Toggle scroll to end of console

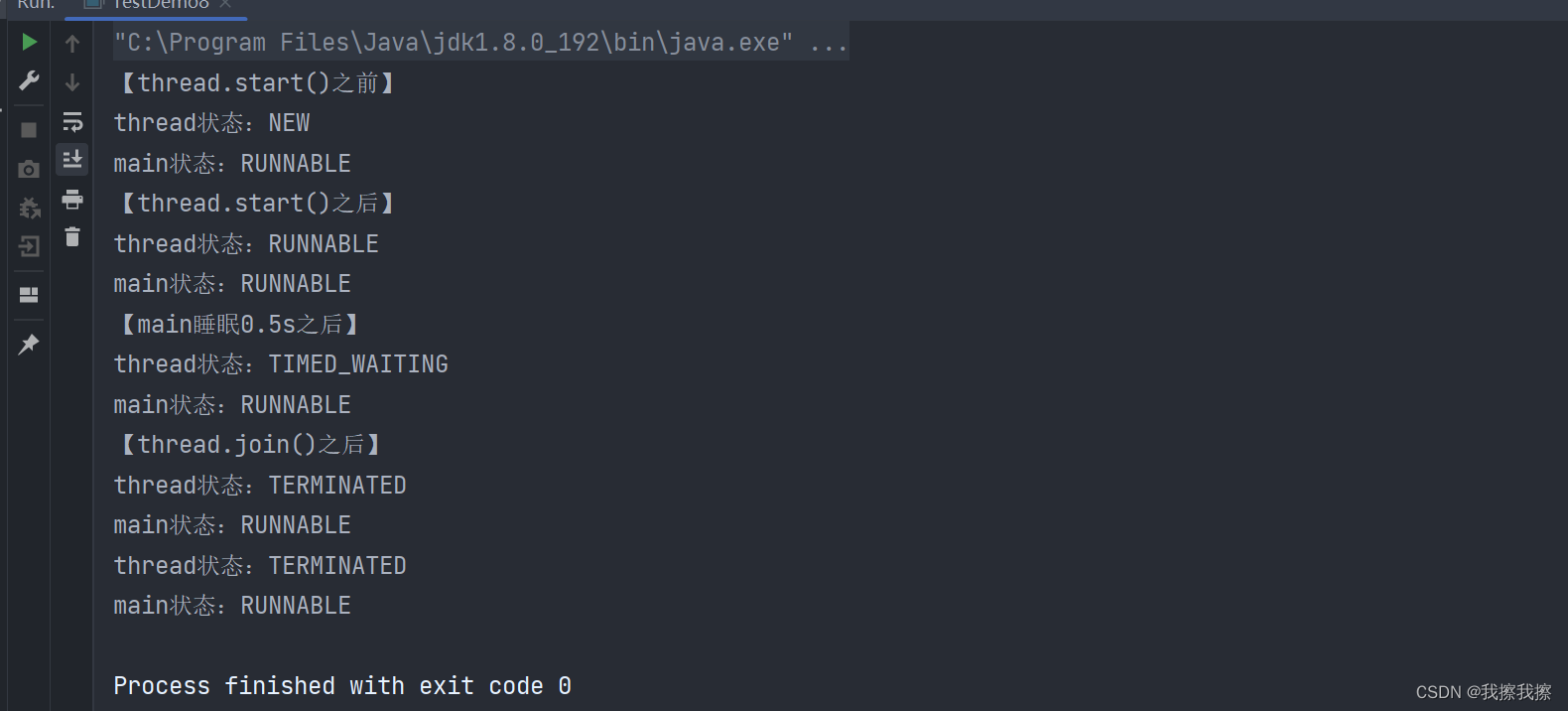[x=72, y=159]
